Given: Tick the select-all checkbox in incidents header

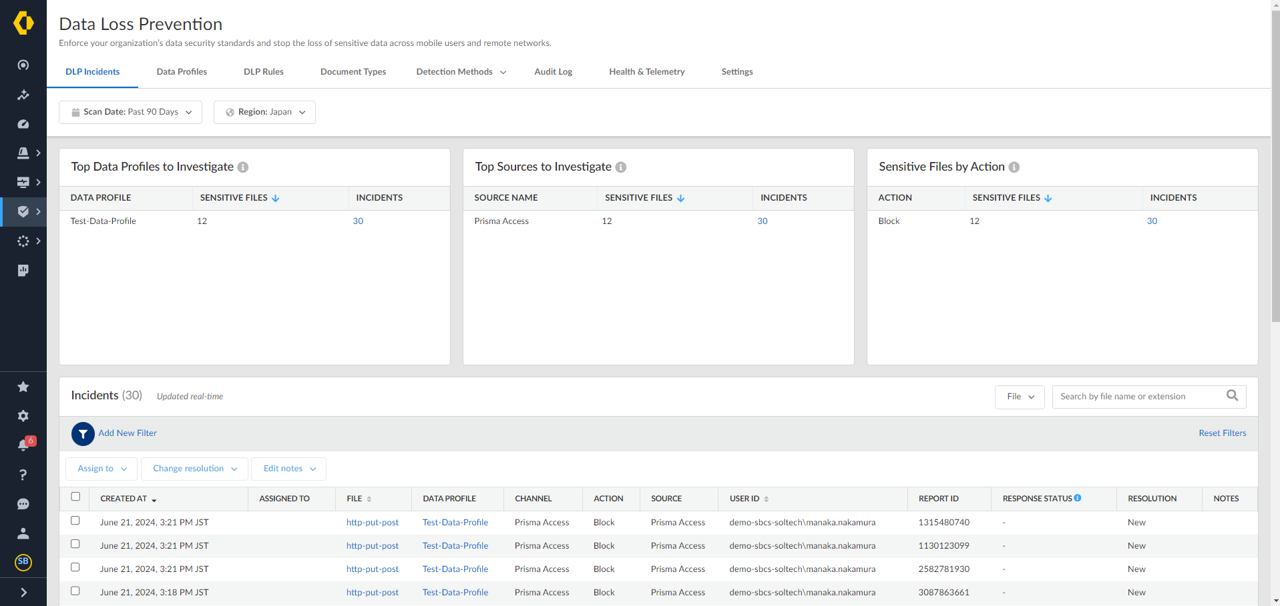Looking at the screenshot, I should (x=75, y=497).
